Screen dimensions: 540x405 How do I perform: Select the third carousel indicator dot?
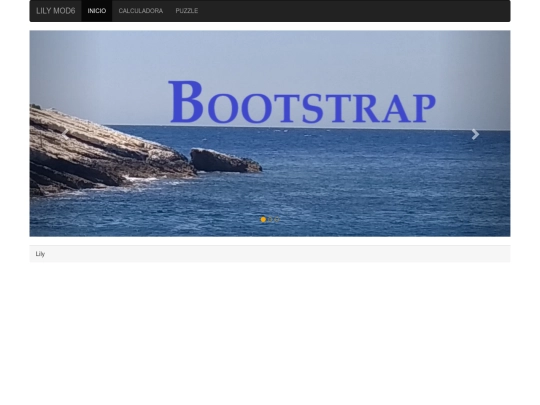tap(277, 219)
